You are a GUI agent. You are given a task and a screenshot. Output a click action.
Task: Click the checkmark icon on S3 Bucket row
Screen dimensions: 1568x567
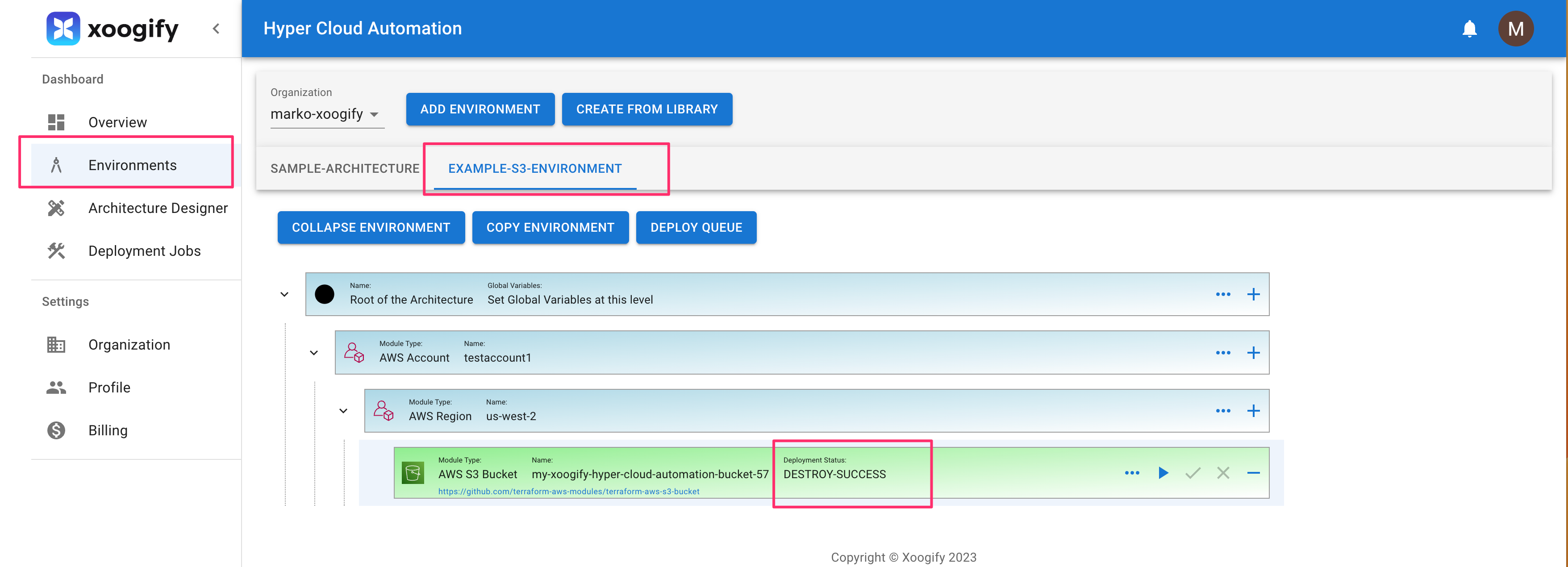1193,473
